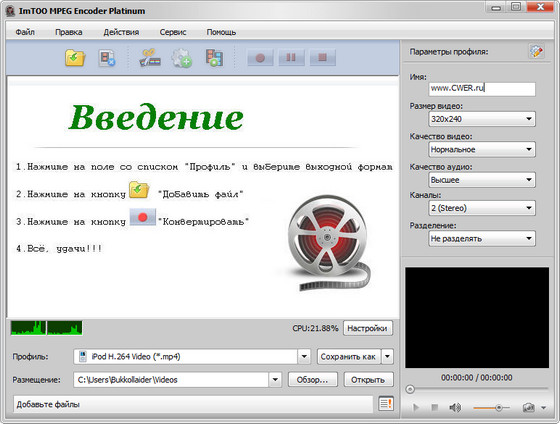Open the Сервис menu
This screenshot has height=424, width=560.
pos(173,32)
